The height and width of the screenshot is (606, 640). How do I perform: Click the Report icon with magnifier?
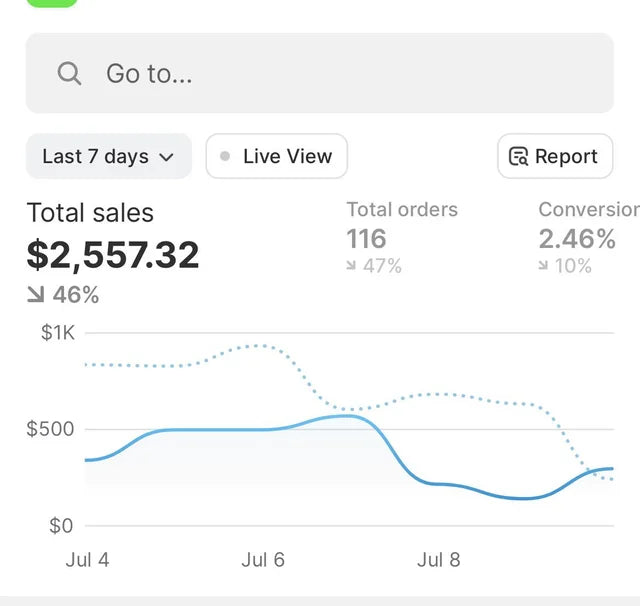point(518,157)
